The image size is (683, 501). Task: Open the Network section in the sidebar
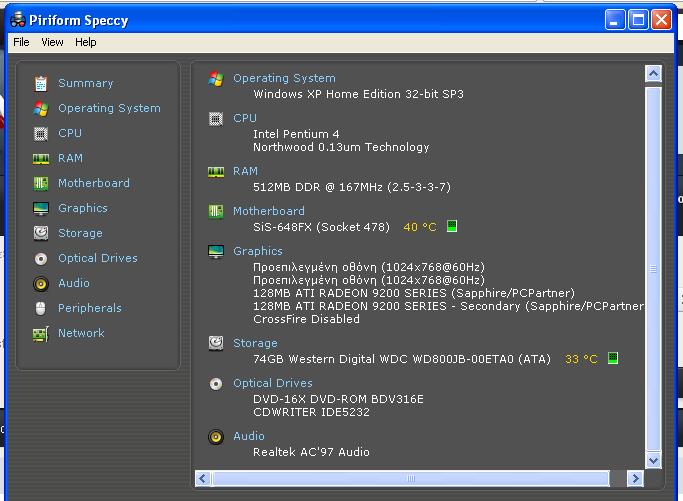tap(81, 333)
